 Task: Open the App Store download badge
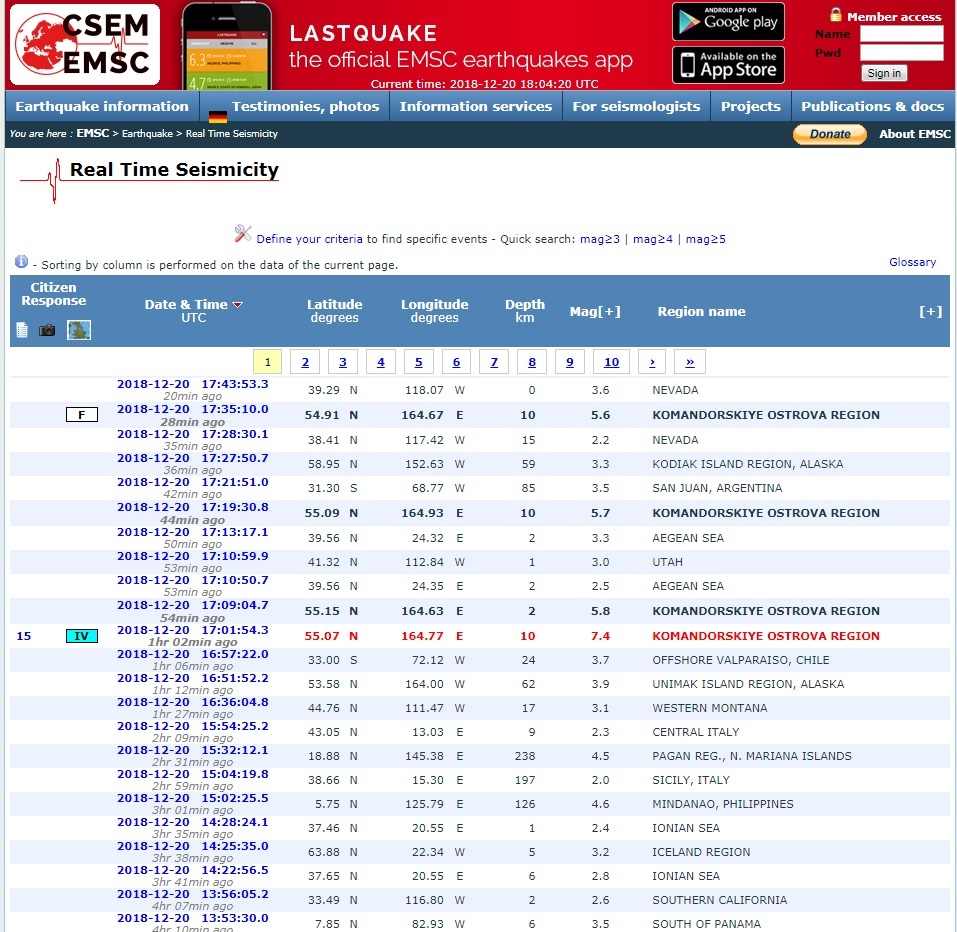coord(727,65)
